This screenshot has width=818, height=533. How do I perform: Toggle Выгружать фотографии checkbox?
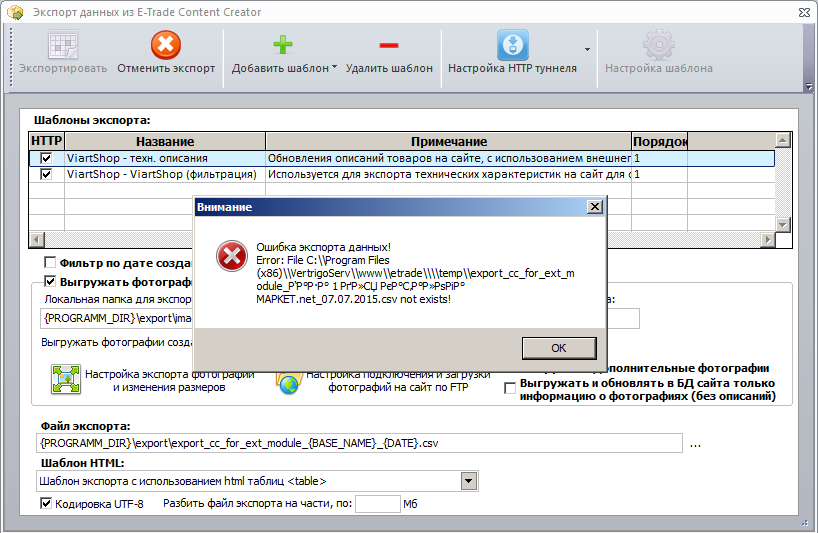(50, 282)
